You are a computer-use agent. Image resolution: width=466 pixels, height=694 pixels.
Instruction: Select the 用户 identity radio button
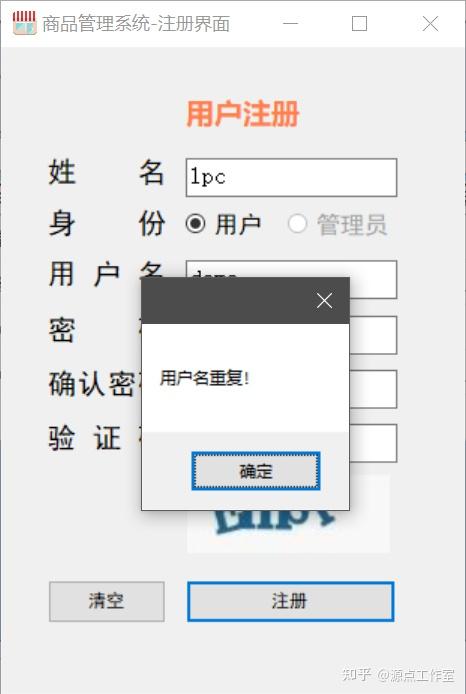point(196,223)
